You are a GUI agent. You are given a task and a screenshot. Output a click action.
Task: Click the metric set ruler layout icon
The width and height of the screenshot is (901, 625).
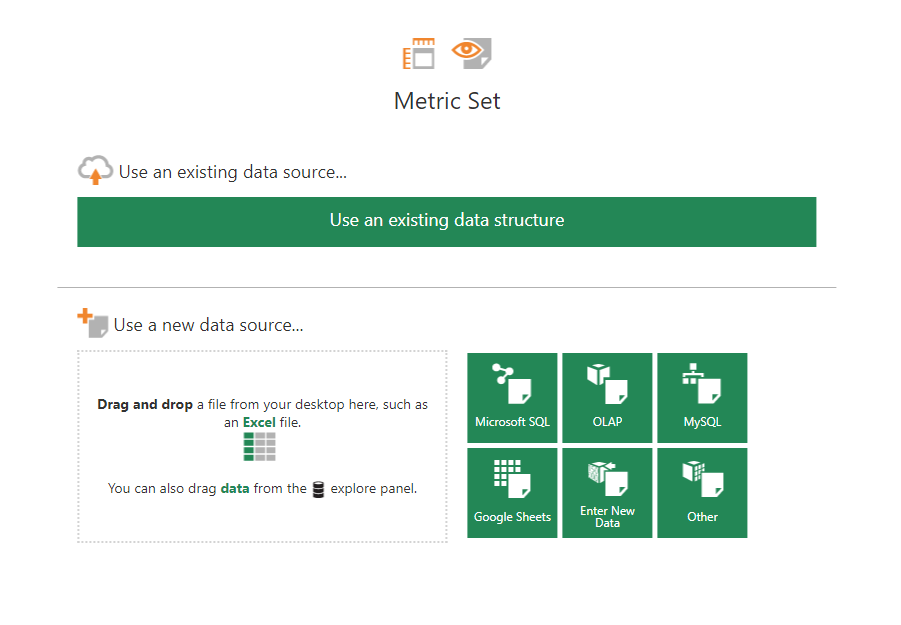tap(419, 53)
